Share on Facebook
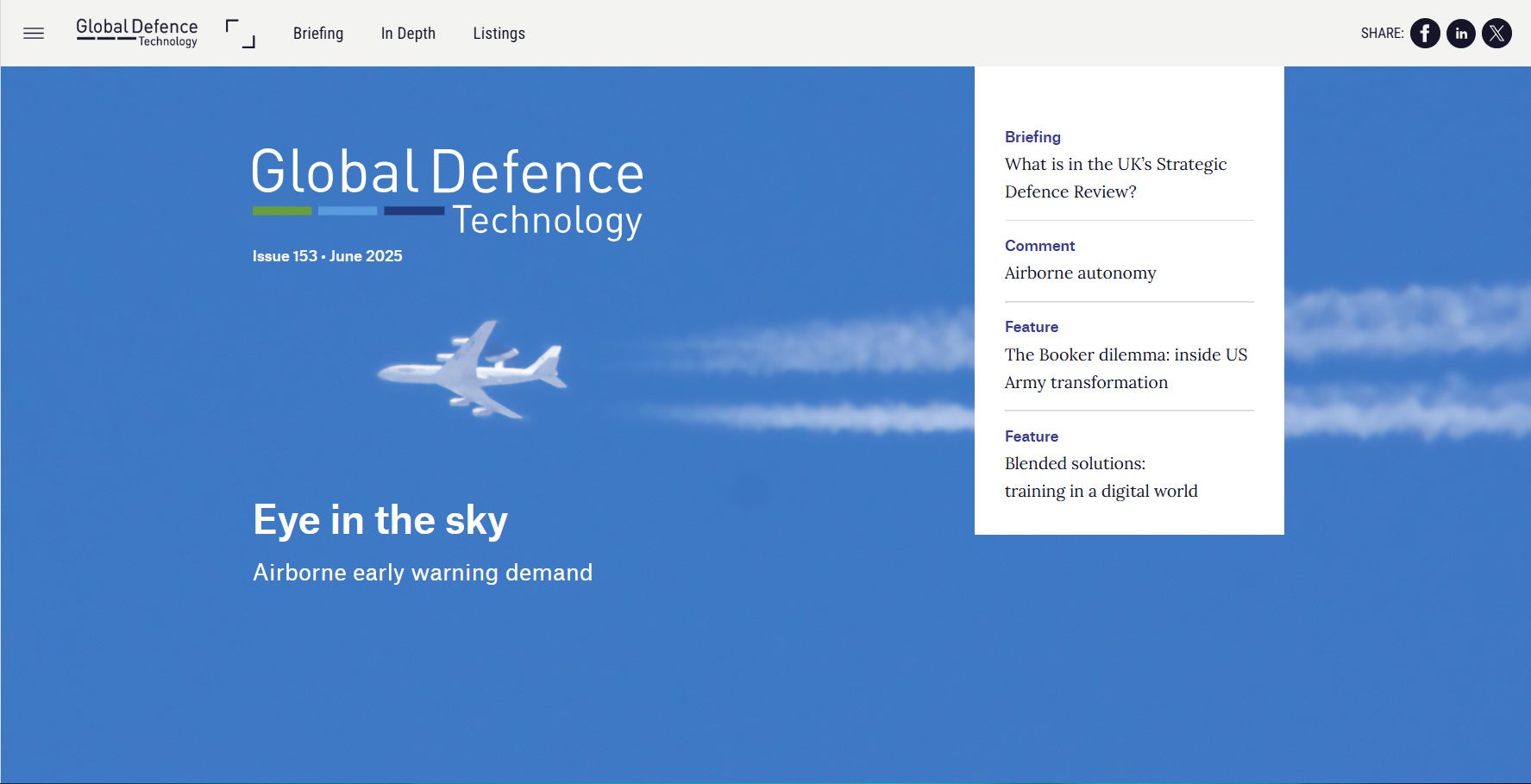The width and height of the screenshot is (1531, 784). click(1425, 34)
